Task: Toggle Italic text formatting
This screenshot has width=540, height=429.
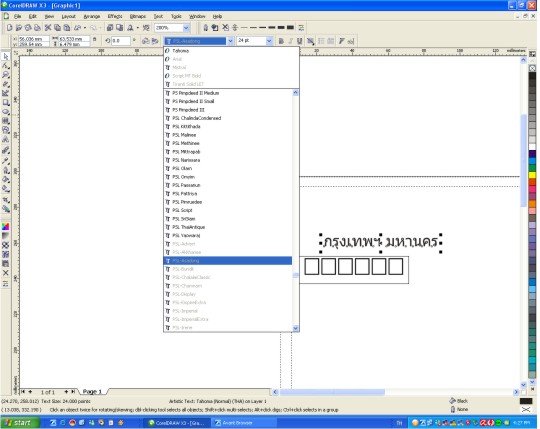Action: 290,41
